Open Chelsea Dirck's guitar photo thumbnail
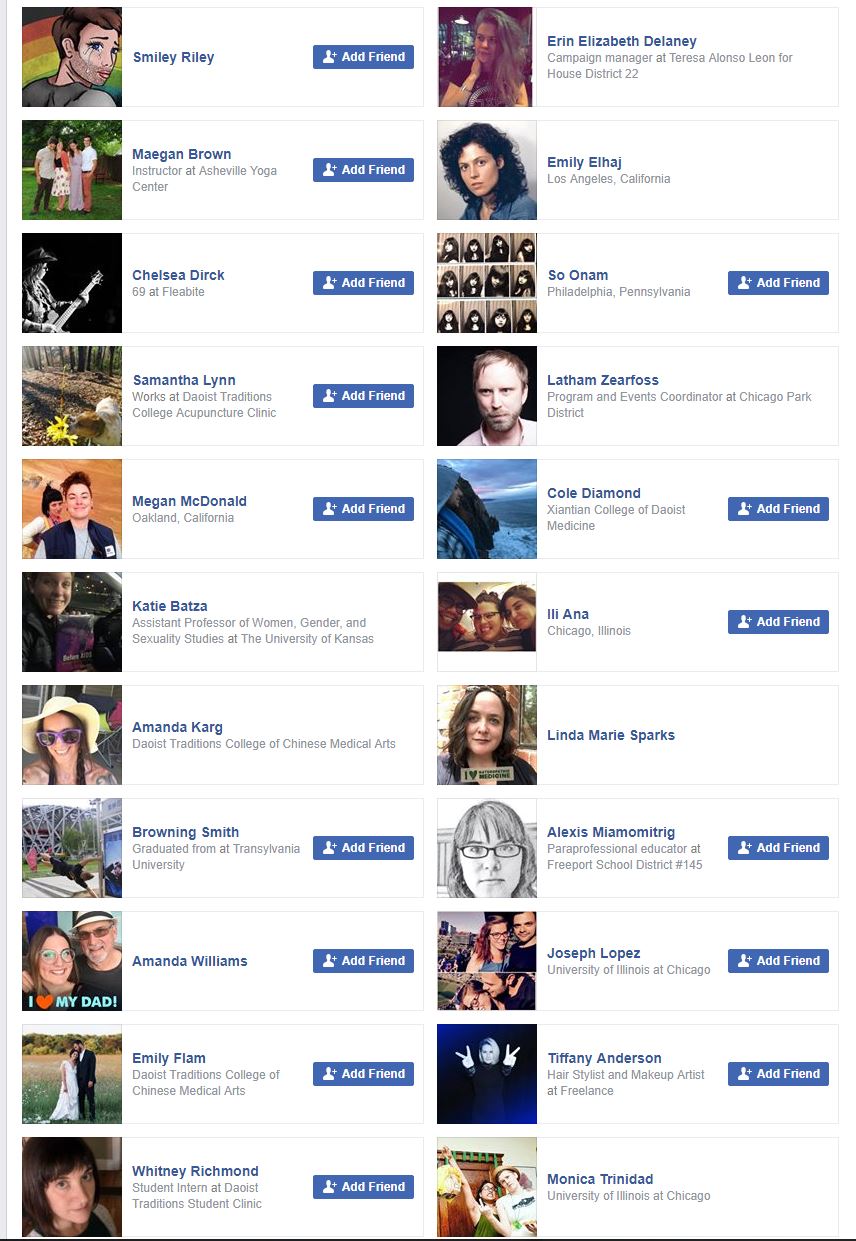Image resolution: width=856 pixels, height=1241 pixels. click(x=72, y=283)
